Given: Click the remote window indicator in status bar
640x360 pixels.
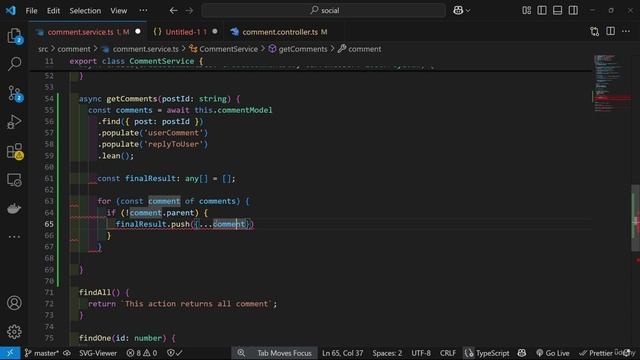Looking at the screenshot, I should [x=10, y=353].
